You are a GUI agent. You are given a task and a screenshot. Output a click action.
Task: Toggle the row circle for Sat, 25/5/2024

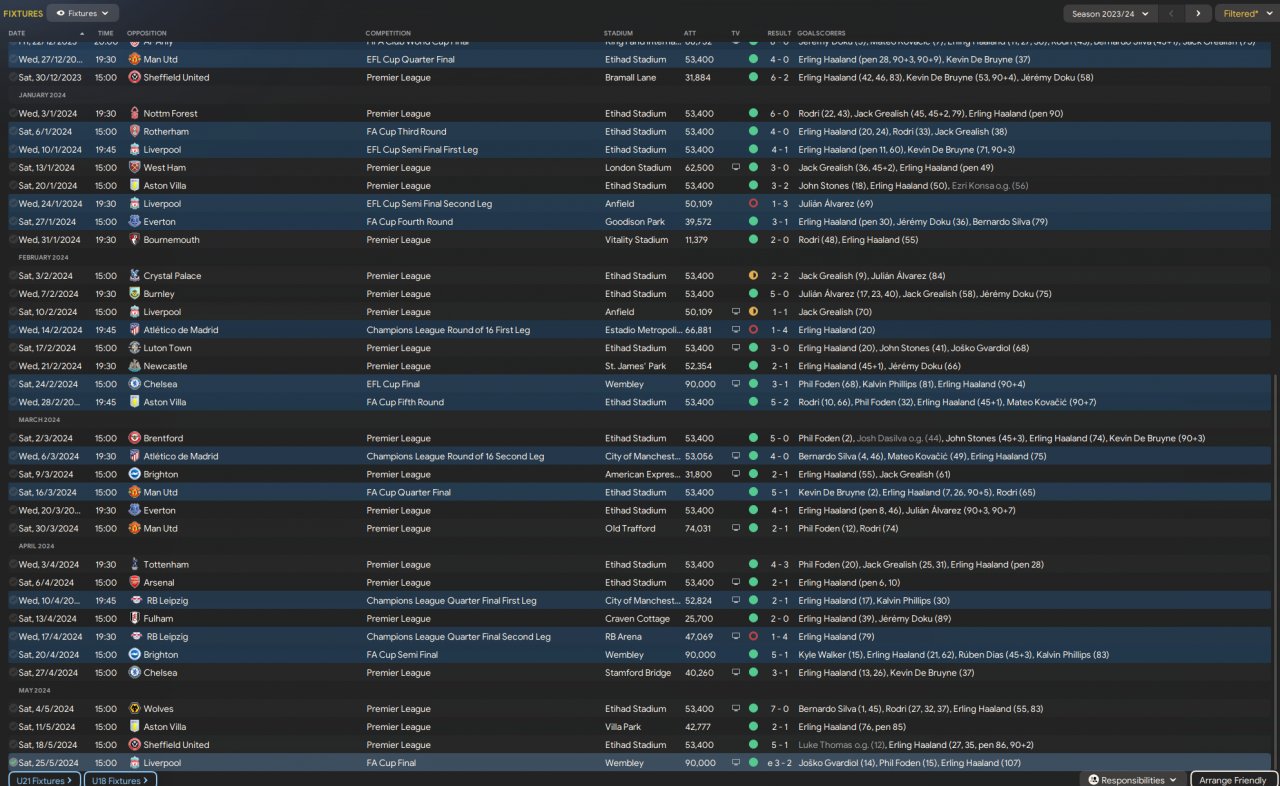[x=13, y=763]
